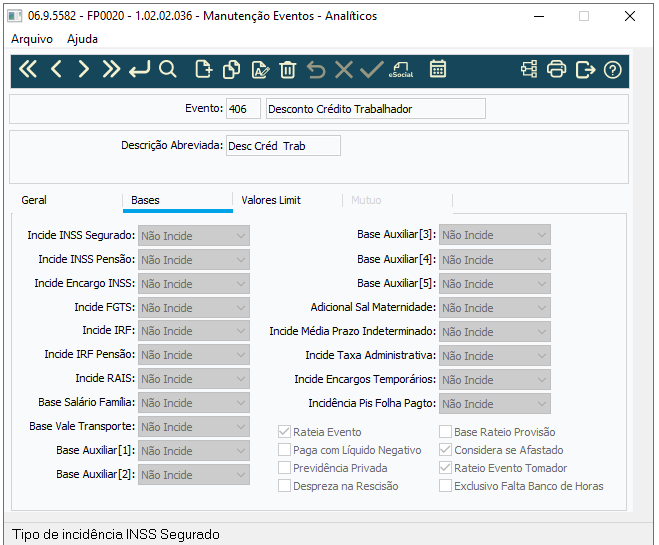Open the Incide RAIS dropdown
Image resolution: width=659 pixels, height=545 pixels.
tap(194, 379)
